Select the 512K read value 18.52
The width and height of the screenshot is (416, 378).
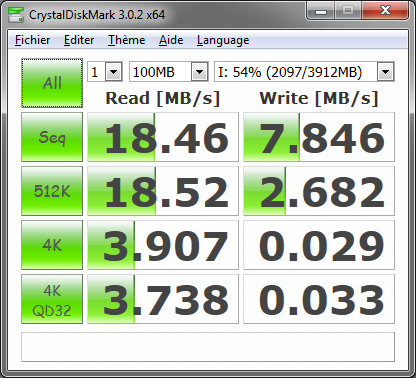163,191
